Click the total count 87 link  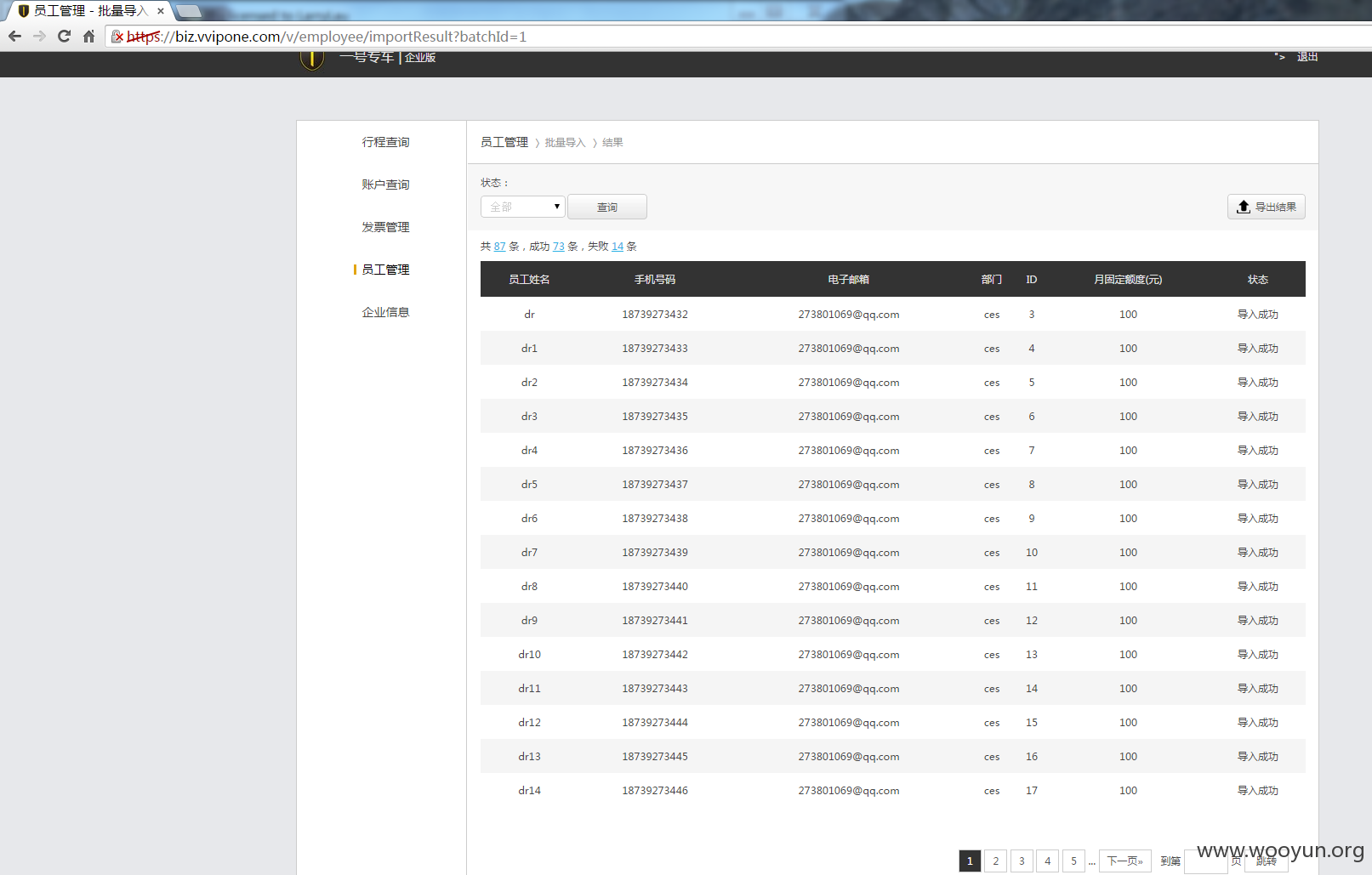(x=500, y=247)
